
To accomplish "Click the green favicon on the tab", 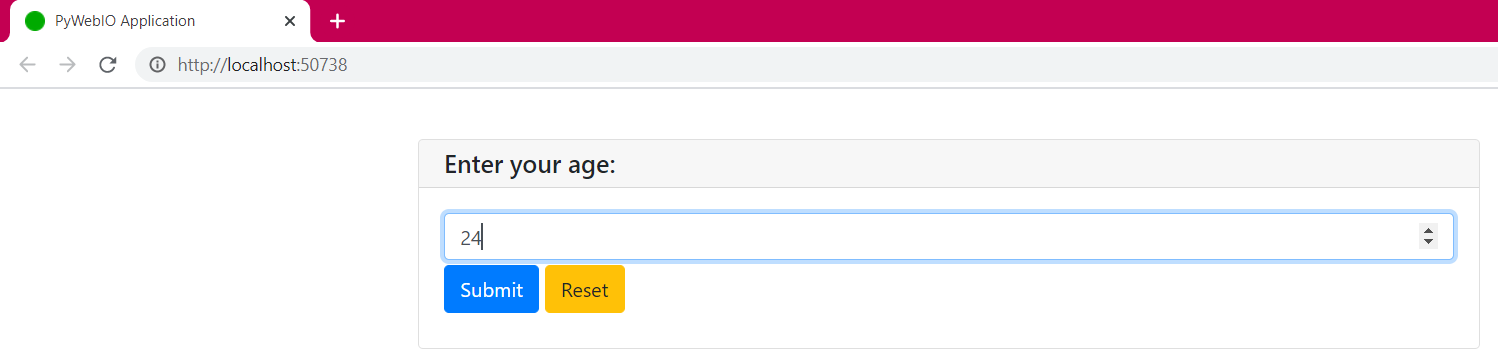I will click(35, 20).
